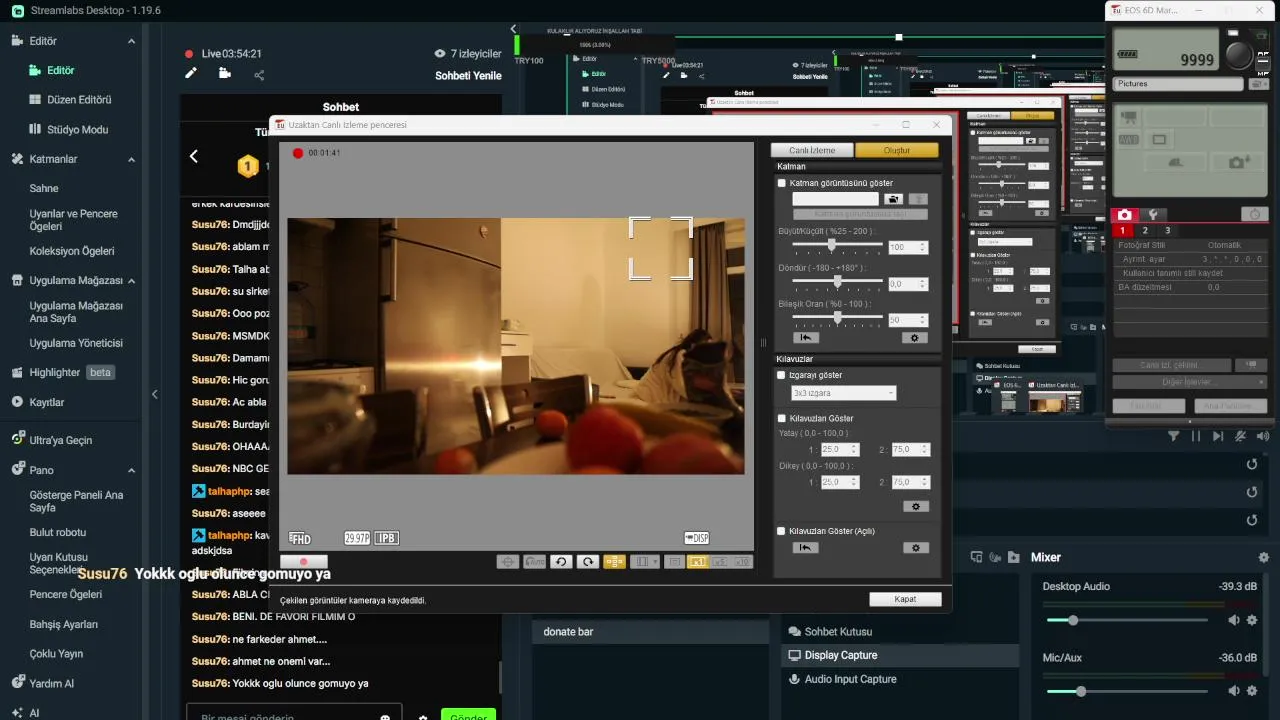The image size is (1280, 720).
Task: Open the 3x3 ızgara dropdown
Action: pyautogui.click(x=843, y=393)
